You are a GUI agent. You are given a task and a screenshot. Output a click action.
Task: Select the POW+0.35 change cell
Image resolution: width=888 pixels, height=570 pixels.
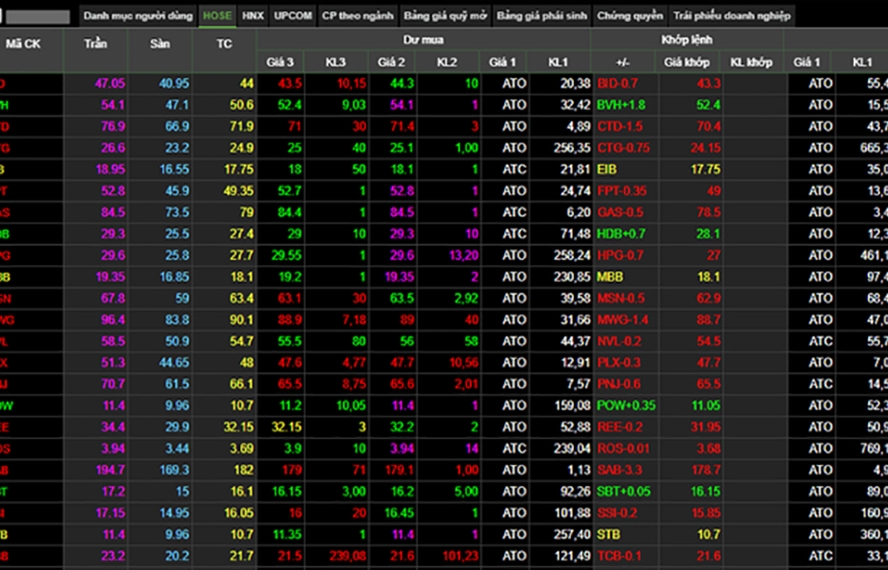(626, 405)
